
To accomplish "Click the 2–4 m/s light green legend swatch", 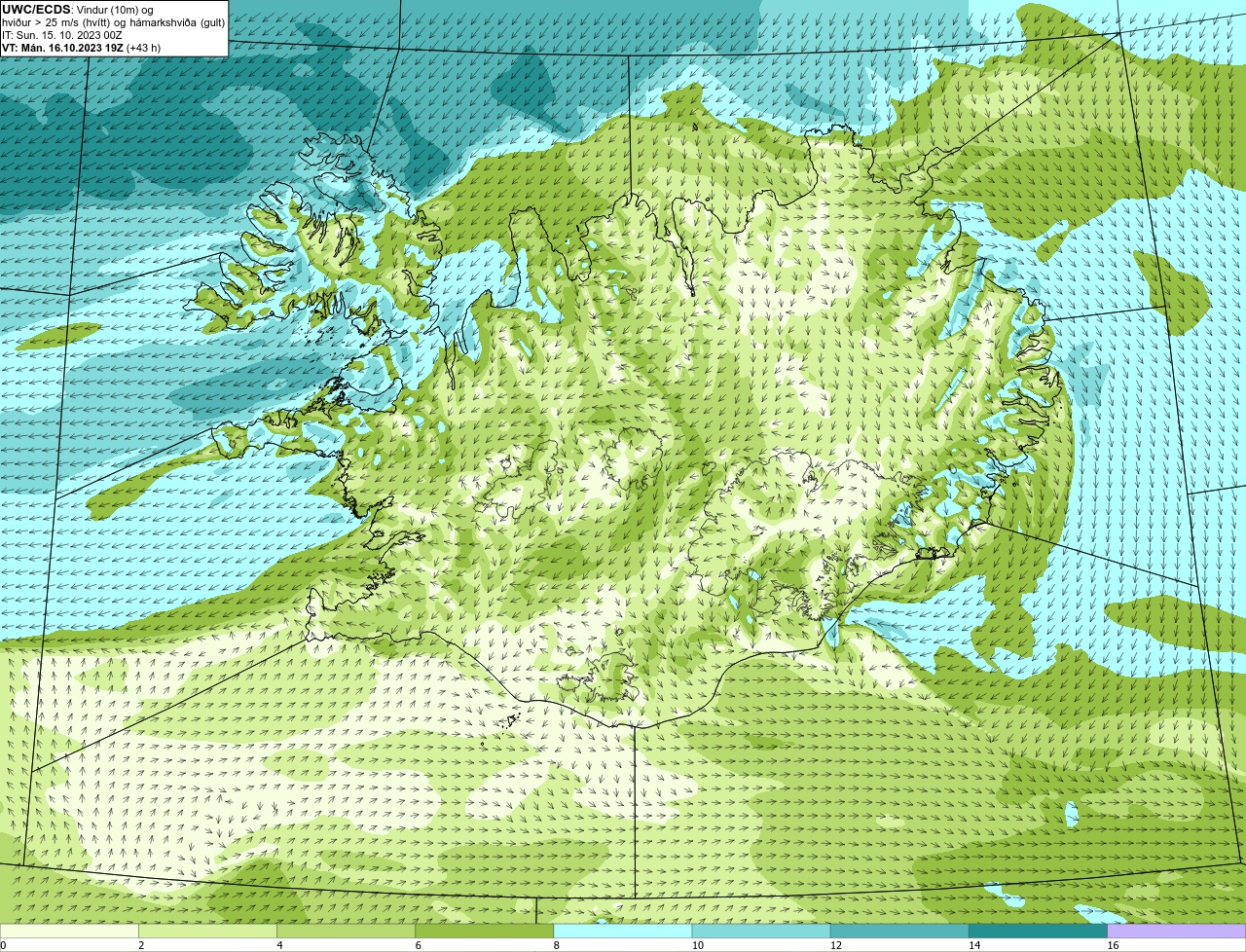I will click(207, 932).
